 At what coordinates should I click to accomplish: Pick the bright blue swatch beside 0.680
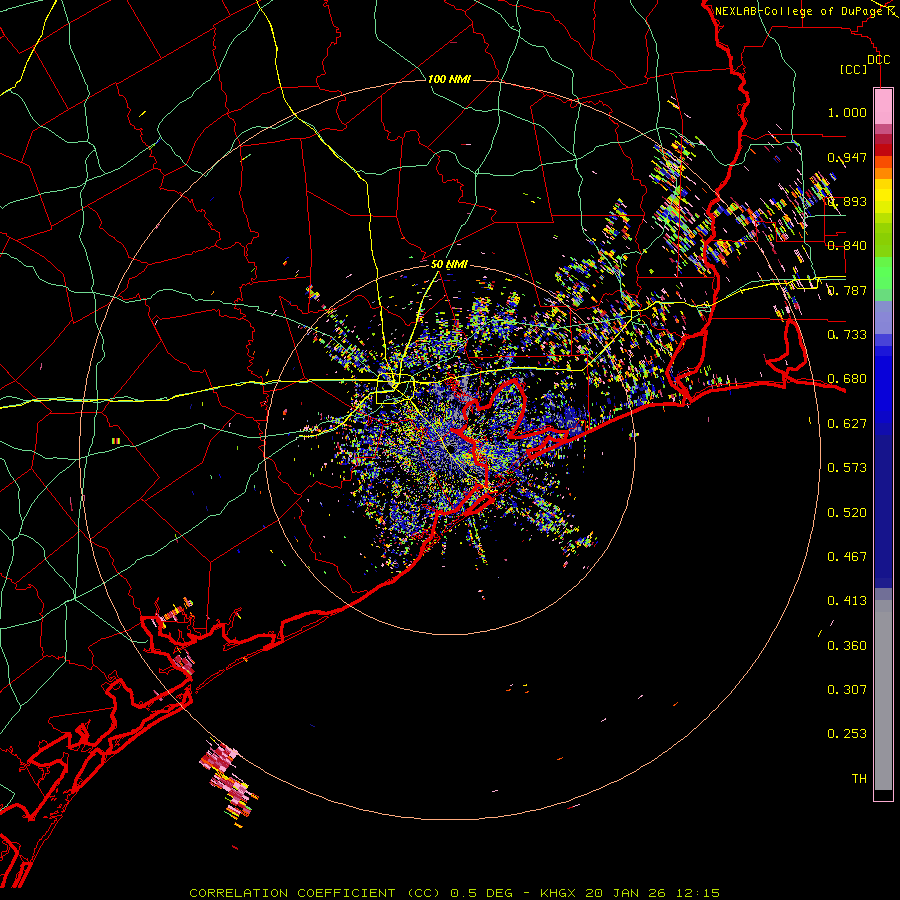point(883,385)
